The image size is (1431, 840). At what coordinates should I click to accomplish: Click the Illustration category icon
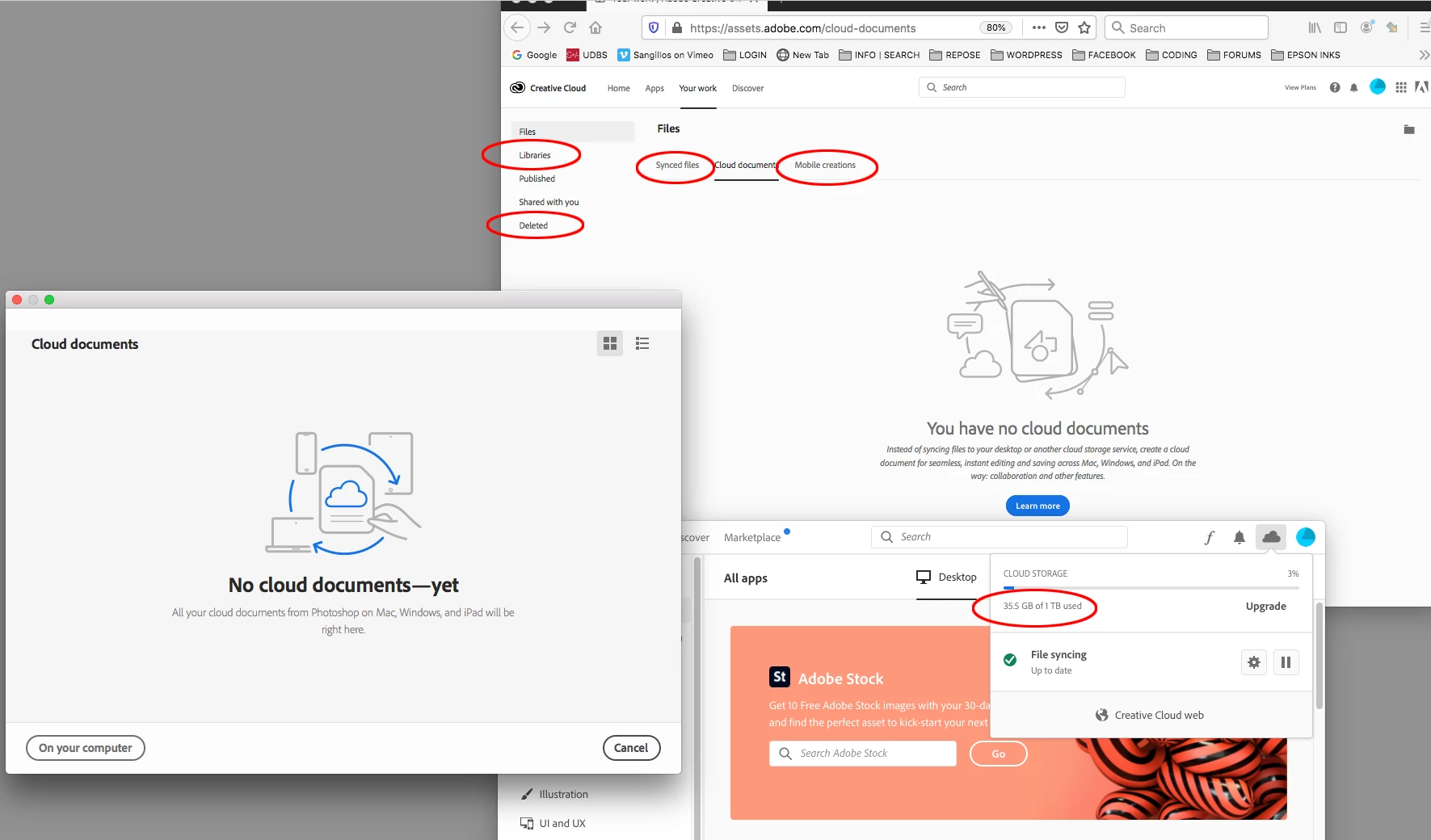[x=527, y=794]
